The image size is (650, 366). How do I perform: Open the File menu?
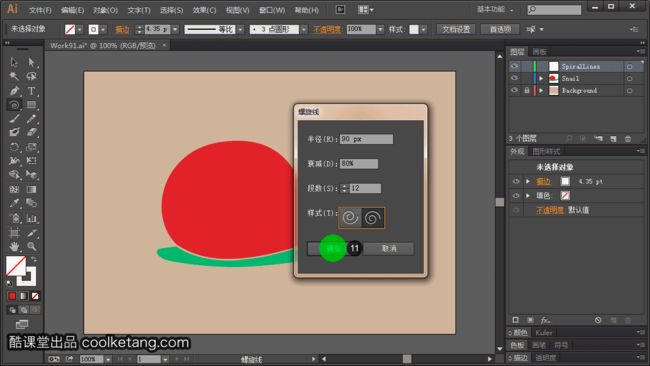(40, 10)
